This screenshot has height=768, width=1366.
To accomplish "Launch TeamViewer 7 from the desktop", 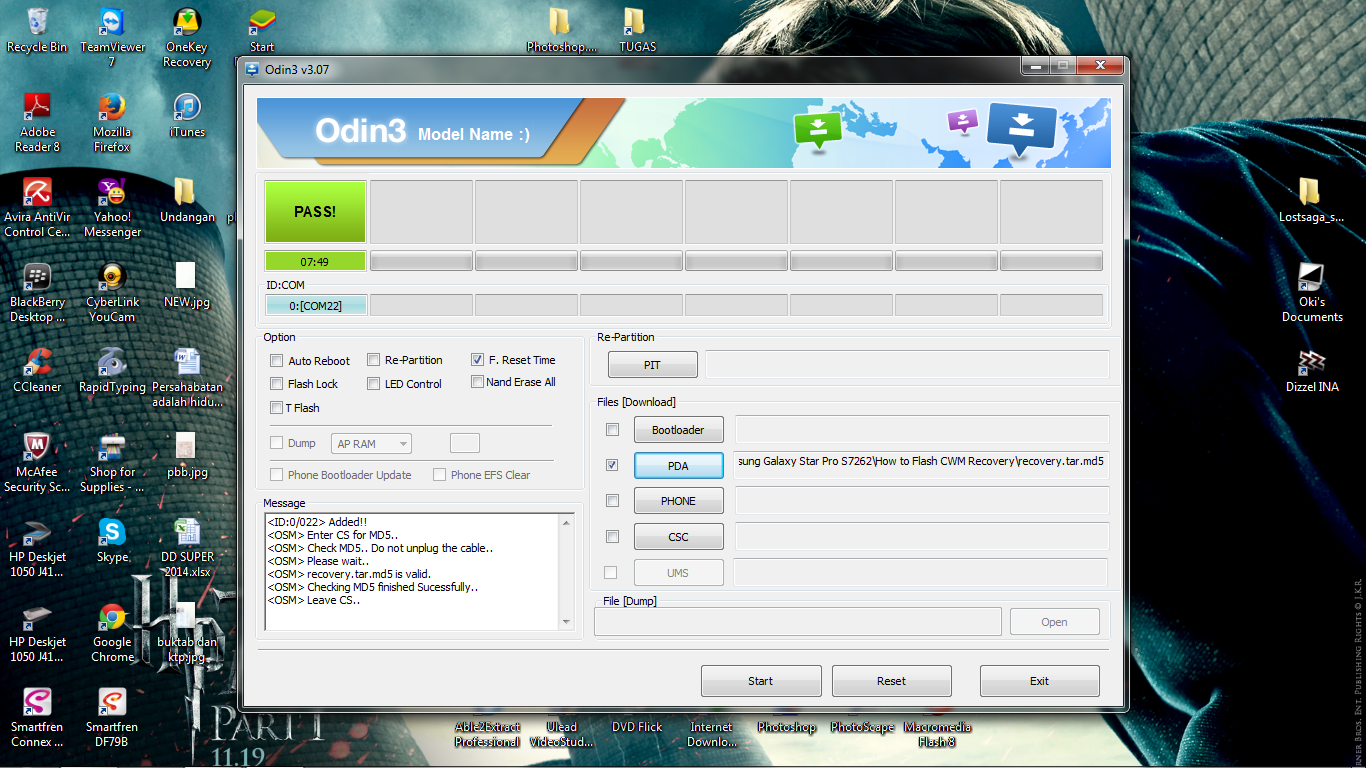I will coord(112,37).
